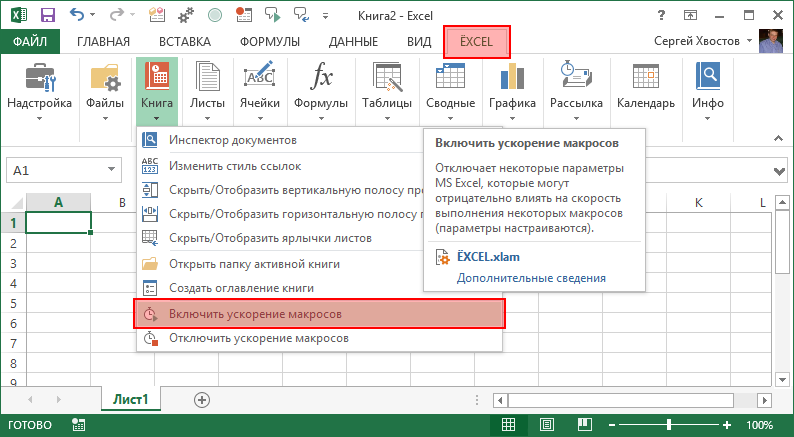Open the Сводные pivot button

[450, 91]
